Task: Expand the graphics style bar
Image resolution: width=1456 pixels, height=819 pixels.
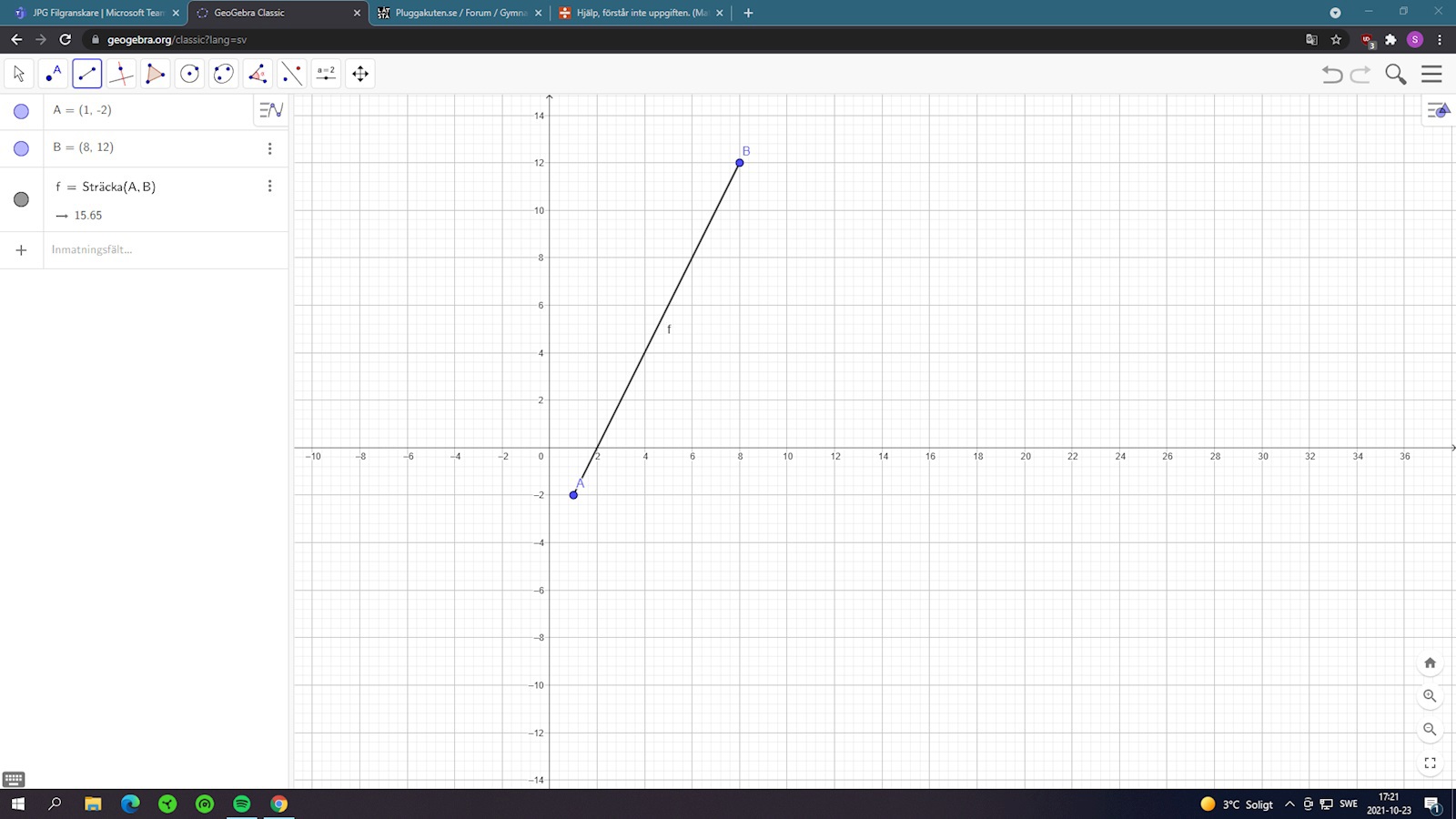Action: click(x=1437, y=110)
